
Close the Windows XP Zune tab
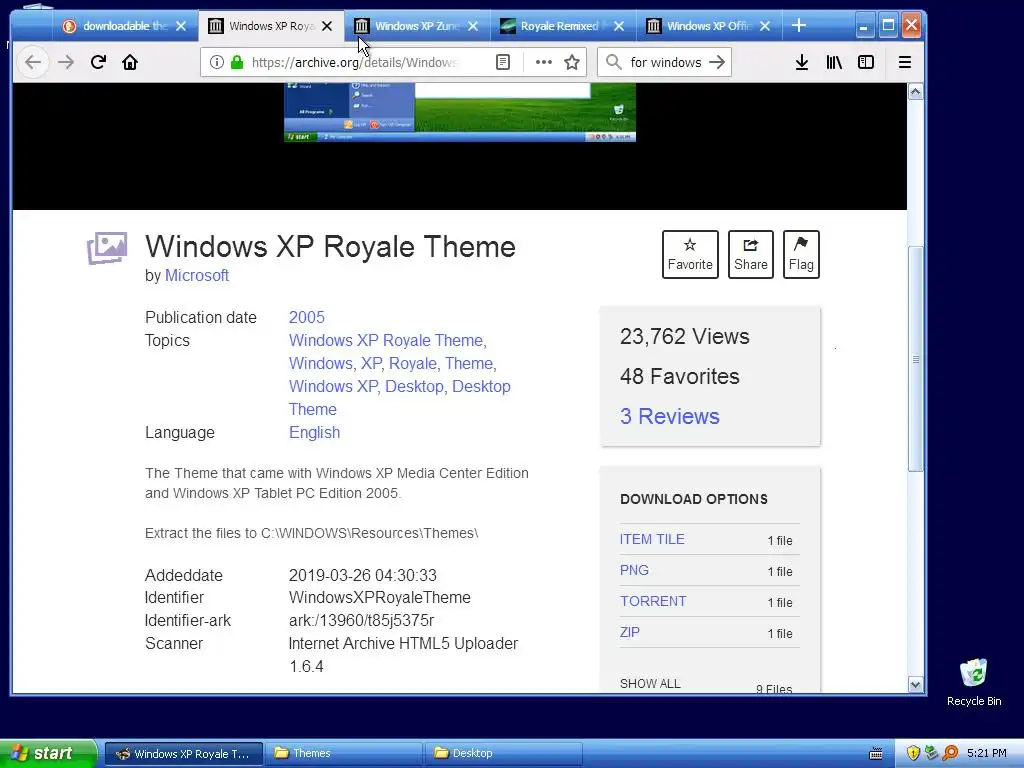tap(473, 26)
